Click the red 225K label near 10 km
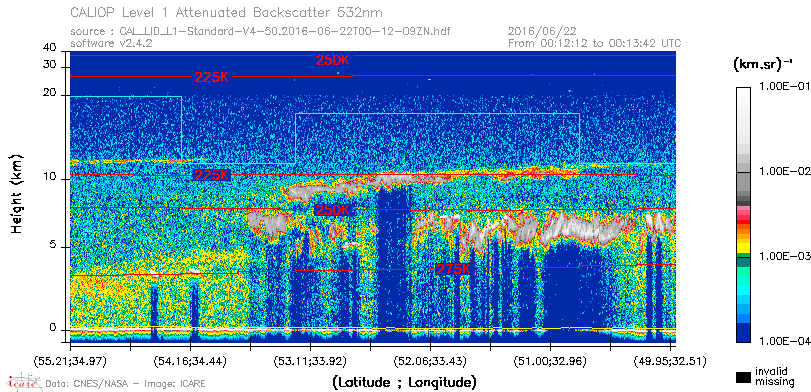 pos(212,175)
